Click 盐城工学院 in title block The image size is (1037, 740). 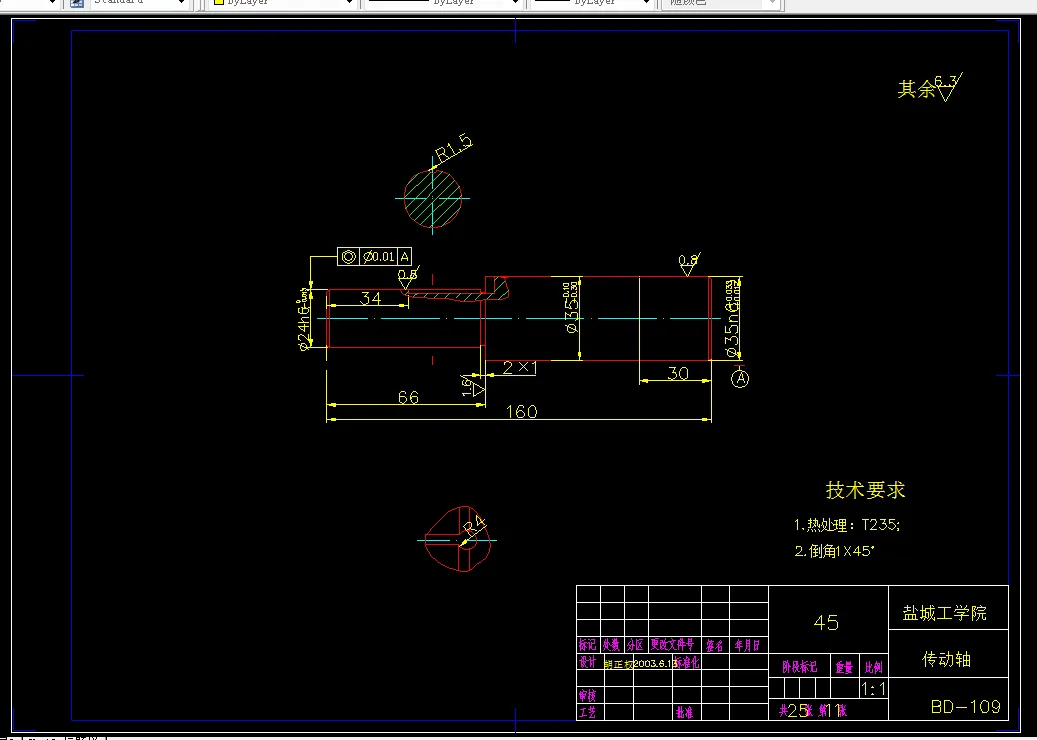click(x=944, y=613)
